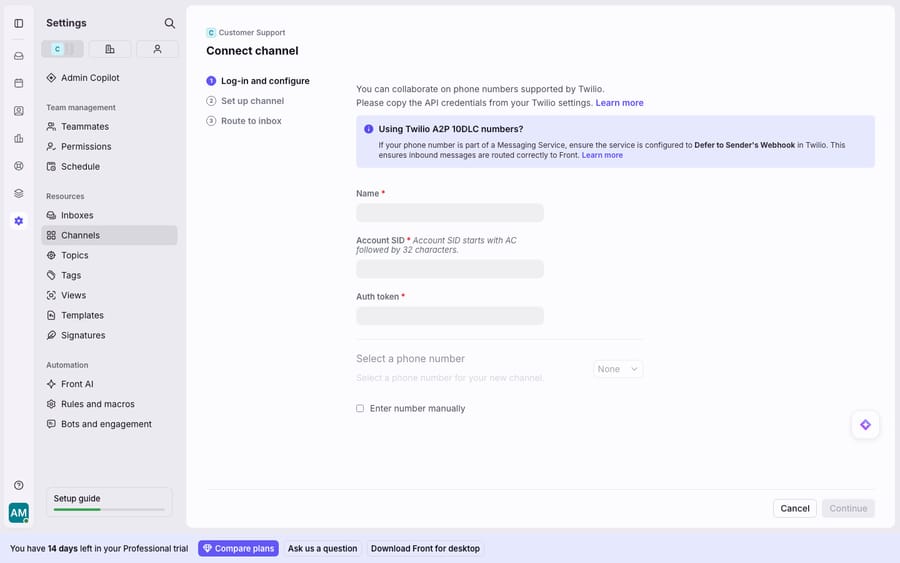The image size is (900, 563).
Task: Check Enter number manually
Action: pos(360,409)
